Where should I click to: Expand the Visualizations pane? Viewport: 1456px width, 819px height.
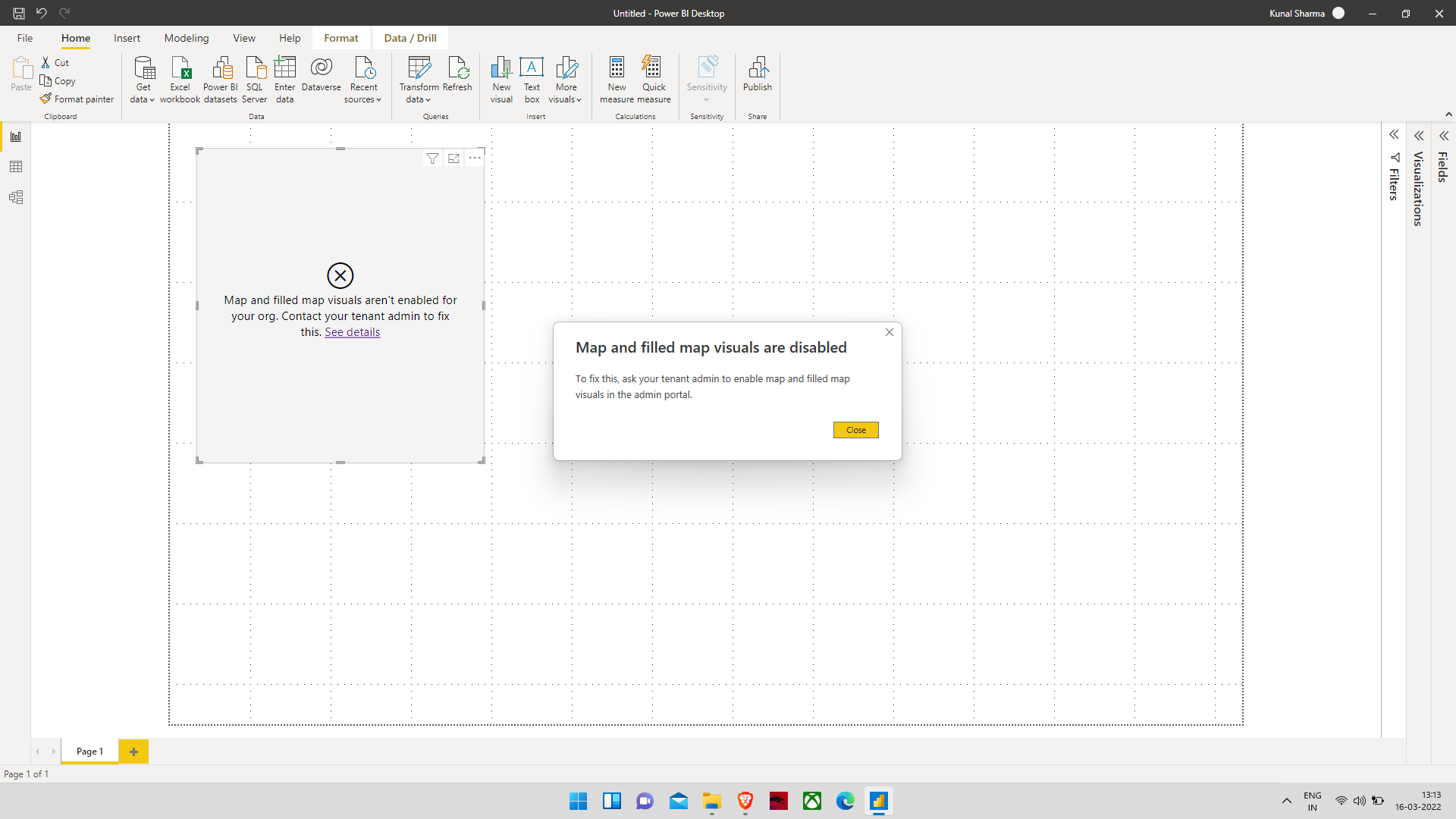[1419, 136]
